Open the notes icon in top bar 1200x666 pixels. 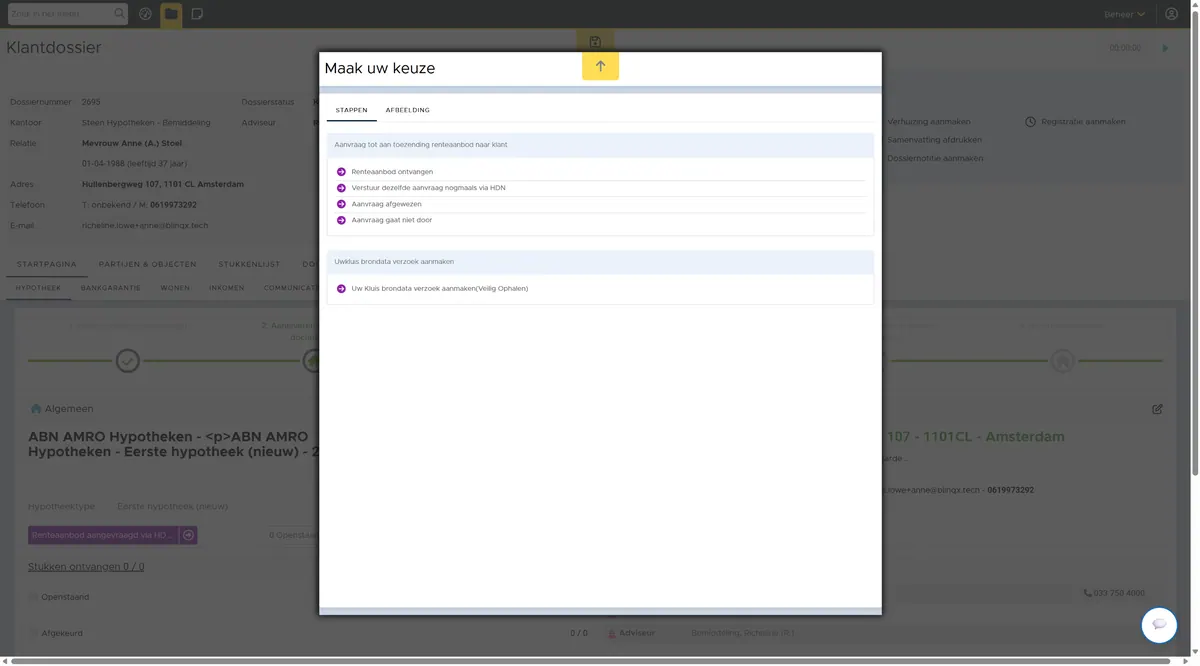197,14
